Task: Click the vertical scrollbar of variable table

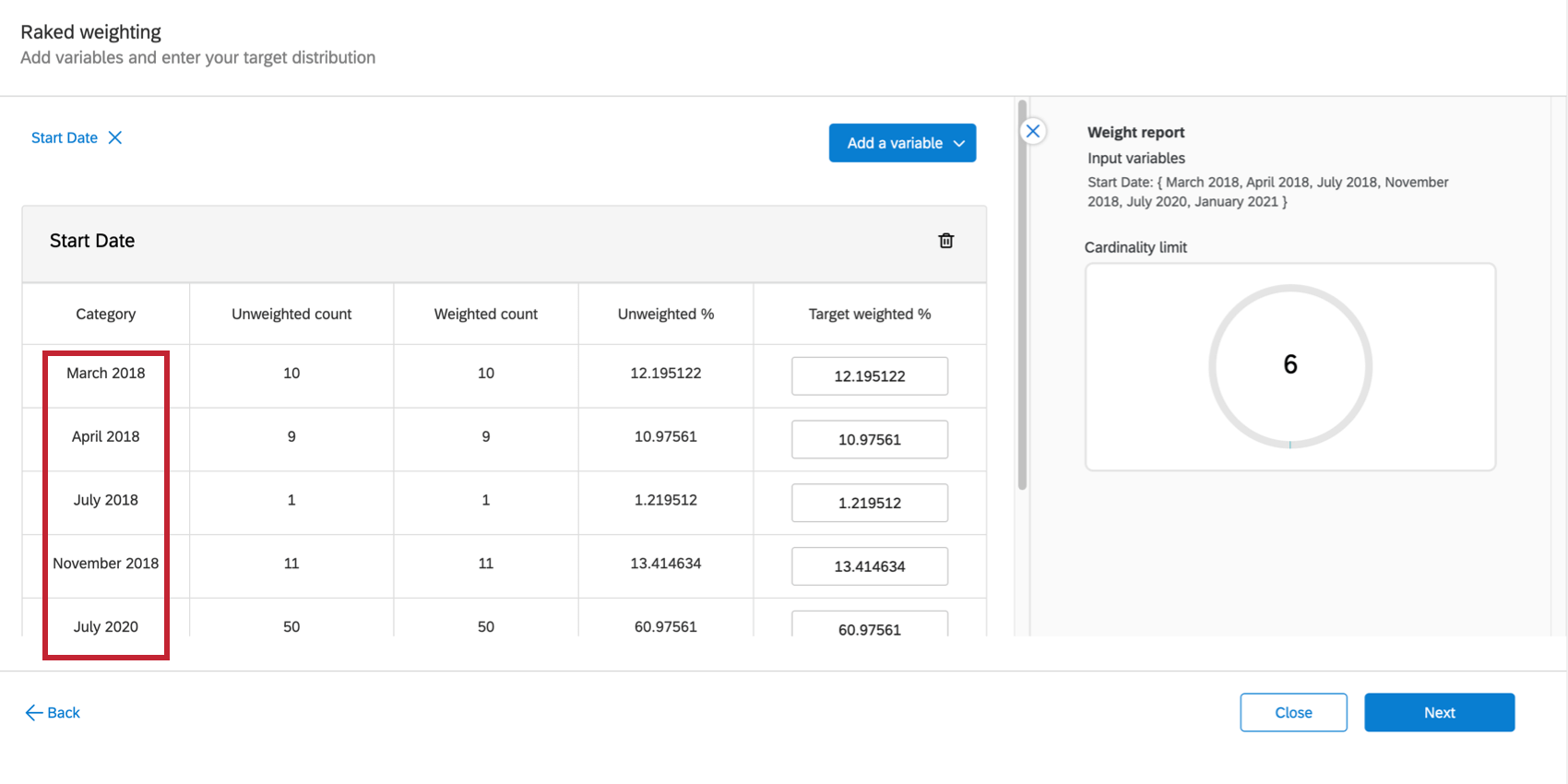Action: 1022,295
